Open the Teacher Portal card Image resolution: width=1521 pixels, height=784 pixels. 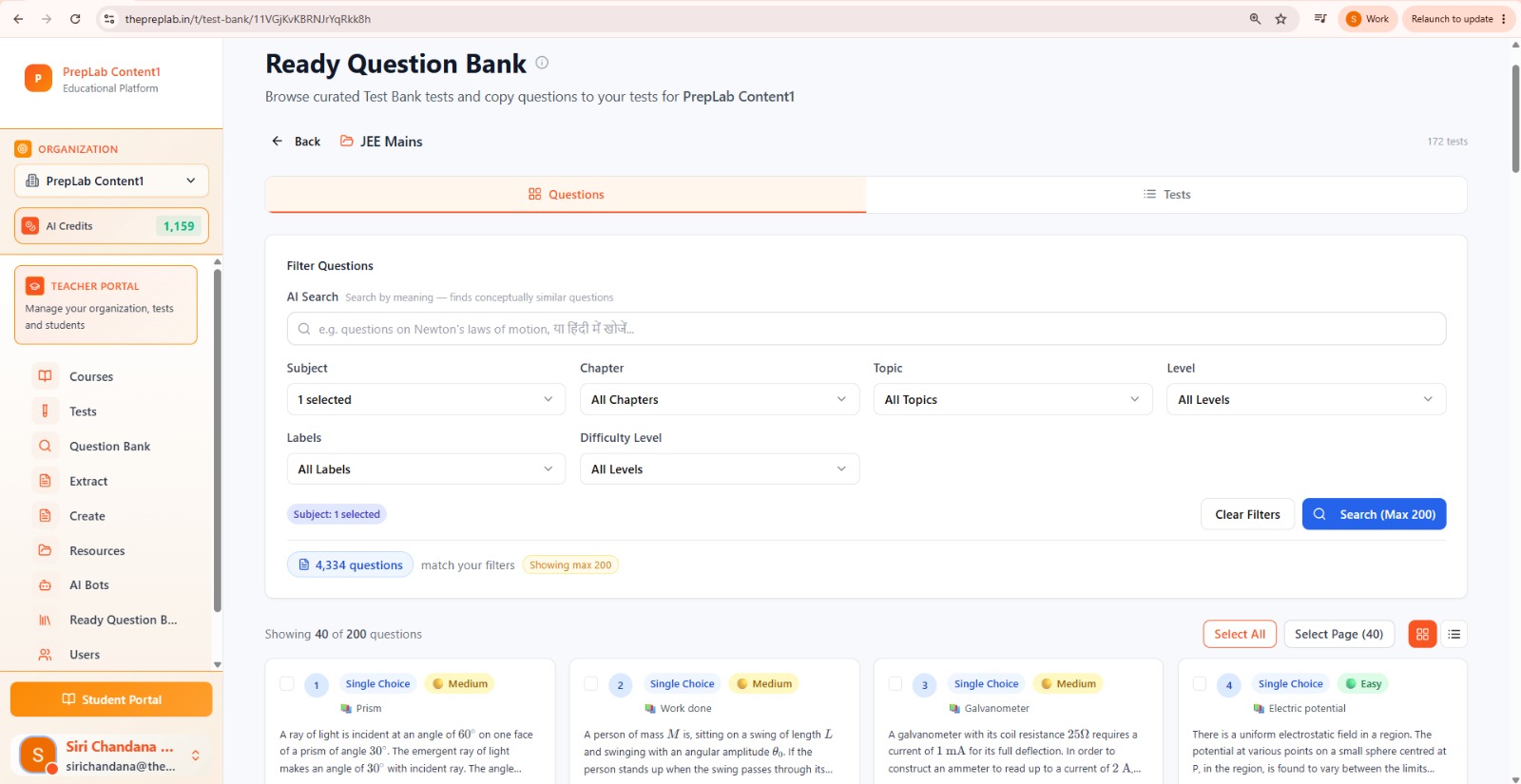point(106,305)
